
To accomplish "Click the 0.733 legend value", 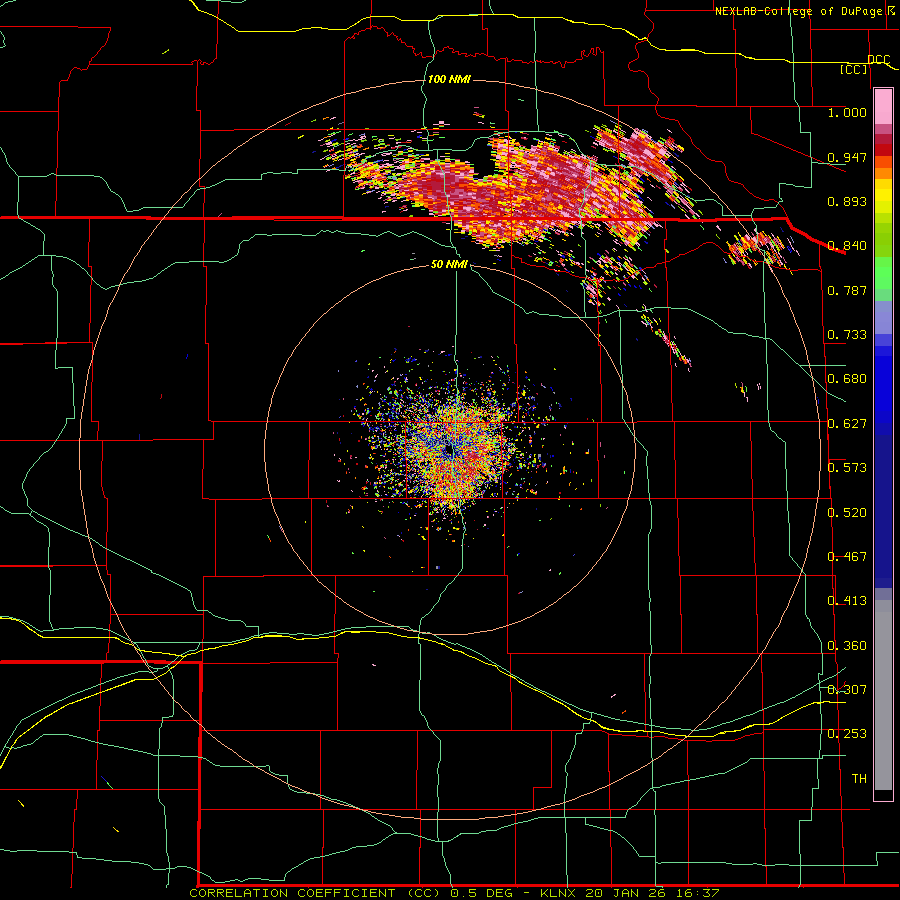I will (847, 335).
